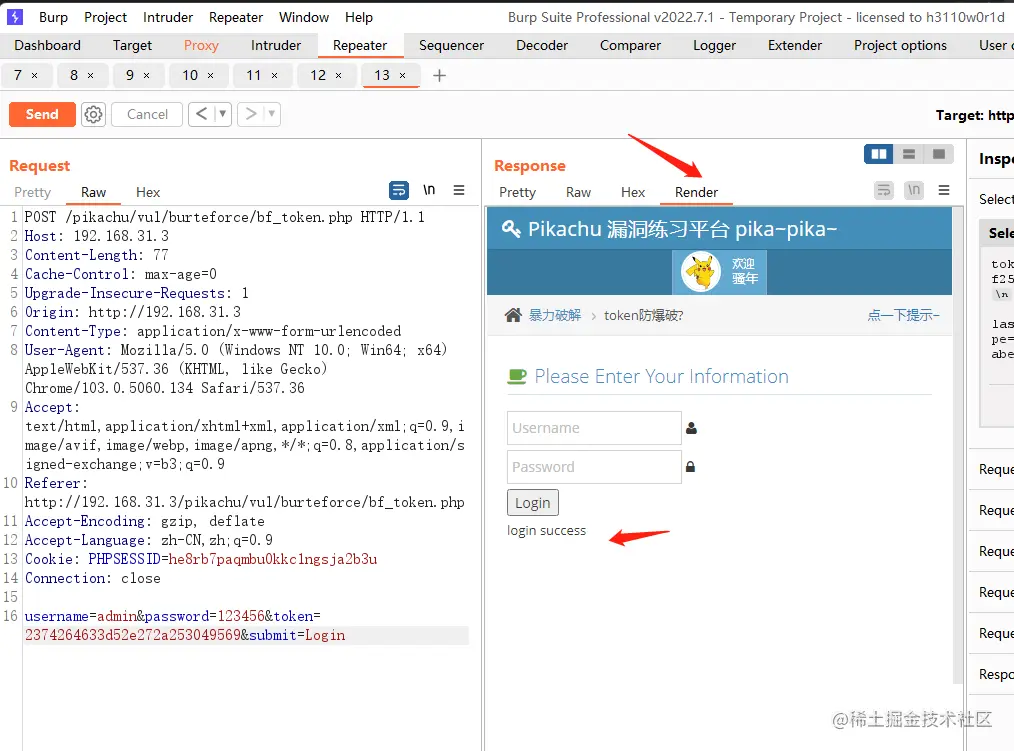Toggle word wrap in Response panel
The width and height of the screenshot is (1014, 751).
pos(883,190)
